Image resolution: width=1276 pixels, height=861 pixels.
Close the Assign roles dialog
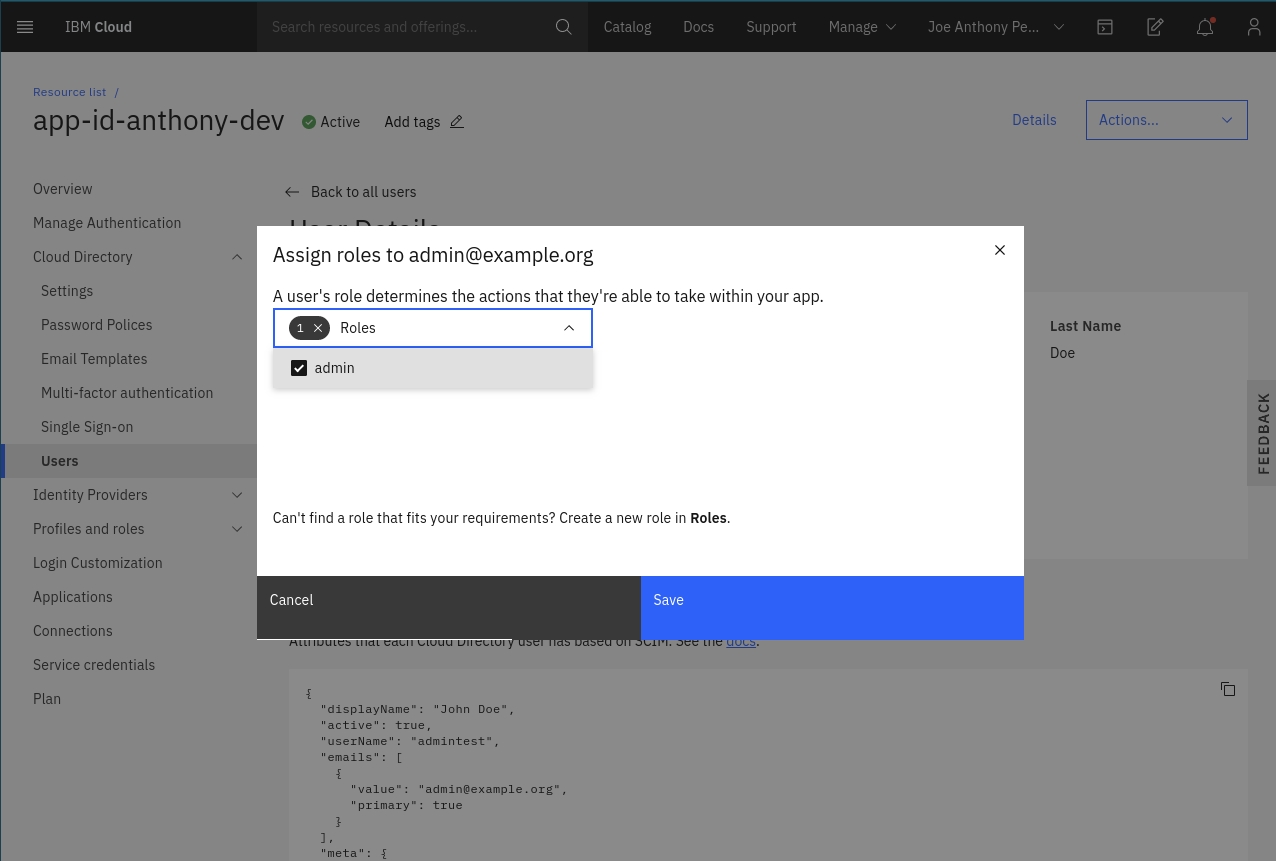click(x=1000, y=250)
